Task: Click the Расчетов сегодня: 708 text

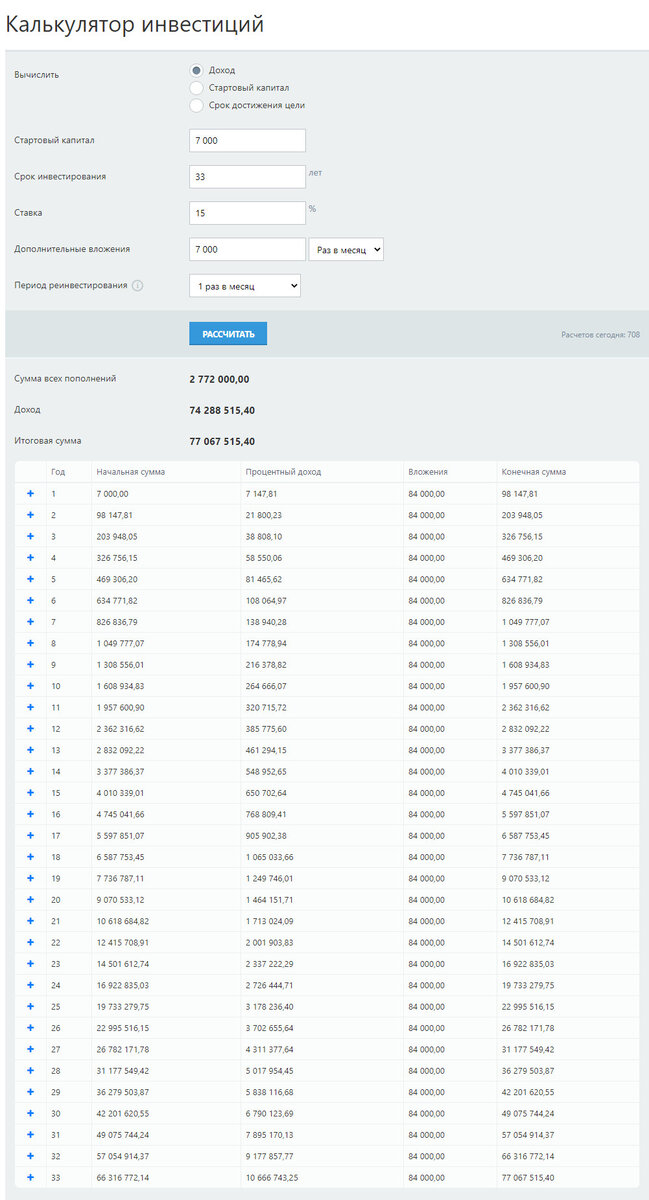Action: click(x=601, y=335)
